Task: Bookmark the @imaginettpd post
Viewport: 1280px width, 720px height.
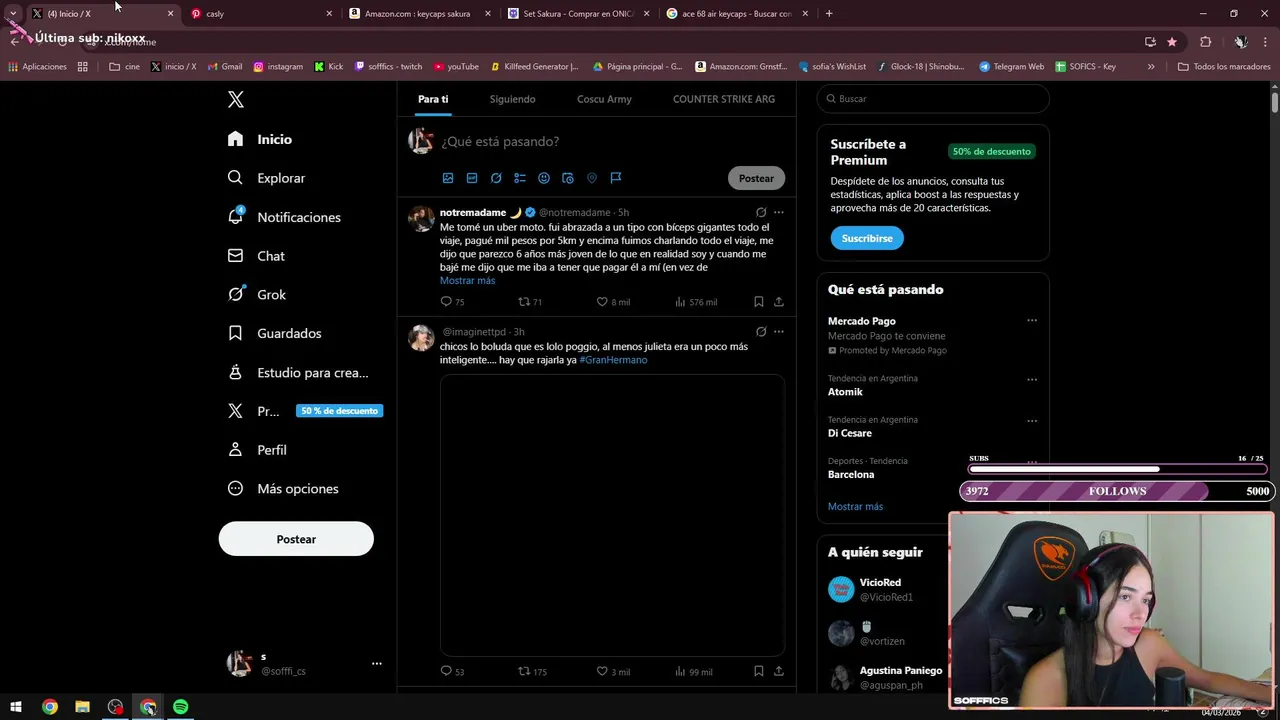Action: (759, 672)
